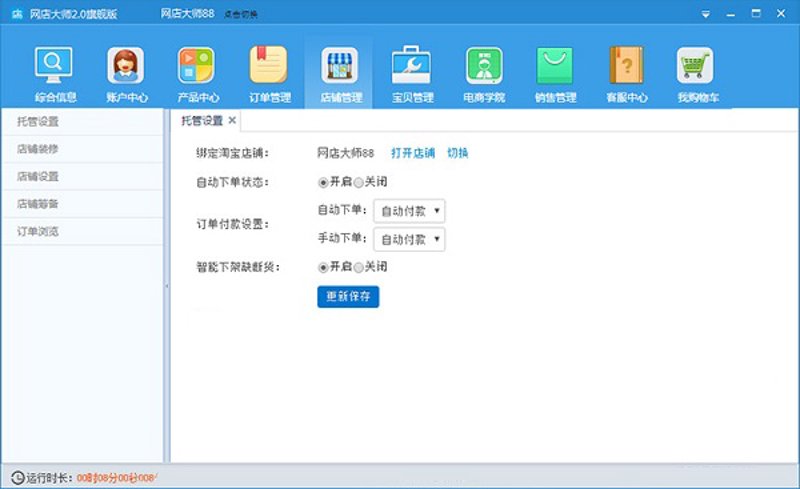Turn off 智能下架缺断货 with 关闭 radio
This screenshot has width=800, height=489.
click(x=359, y=267)
